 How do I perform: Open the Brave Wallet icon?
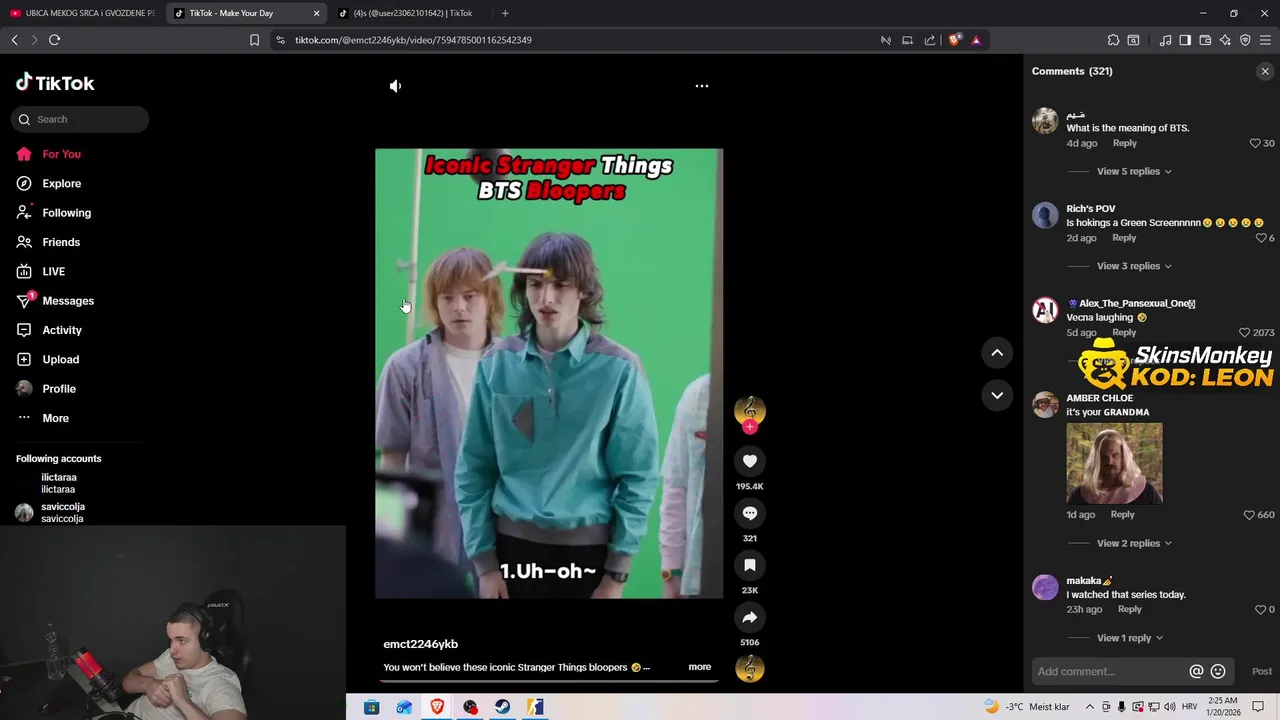pos(1205,40)
